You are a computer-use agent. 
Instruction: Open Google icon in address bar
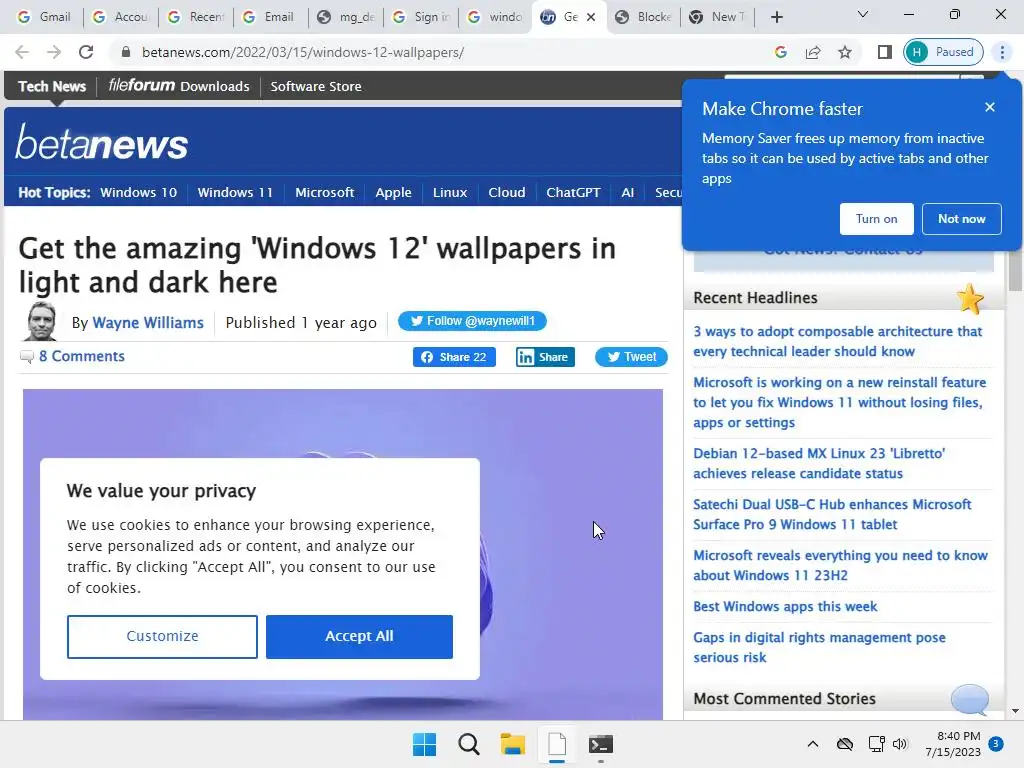(780, 52)
